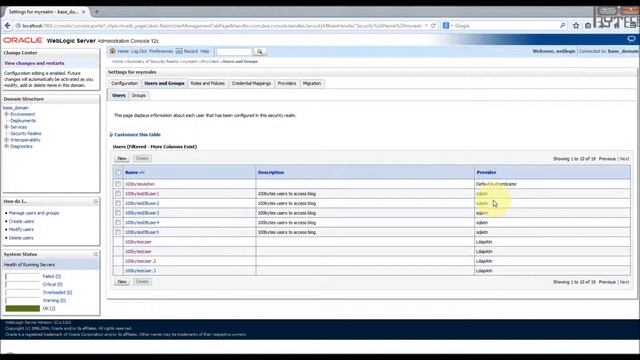The width and height of the screenshot is (640, 360).
Task: Open the address bar history dropdown arrow
Action: [427, 25]
